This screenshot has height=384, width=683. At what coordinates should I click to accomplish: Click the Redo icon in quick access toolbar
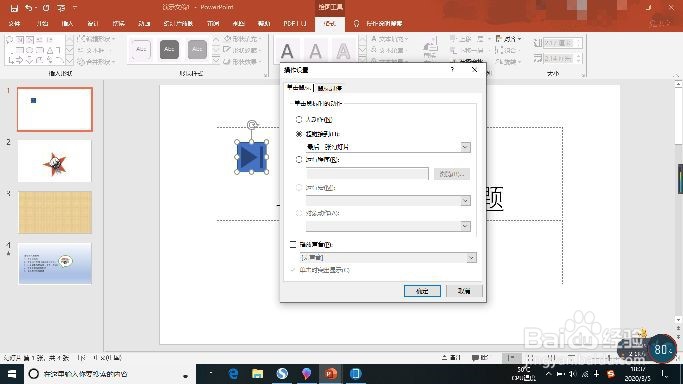(46, 8)
